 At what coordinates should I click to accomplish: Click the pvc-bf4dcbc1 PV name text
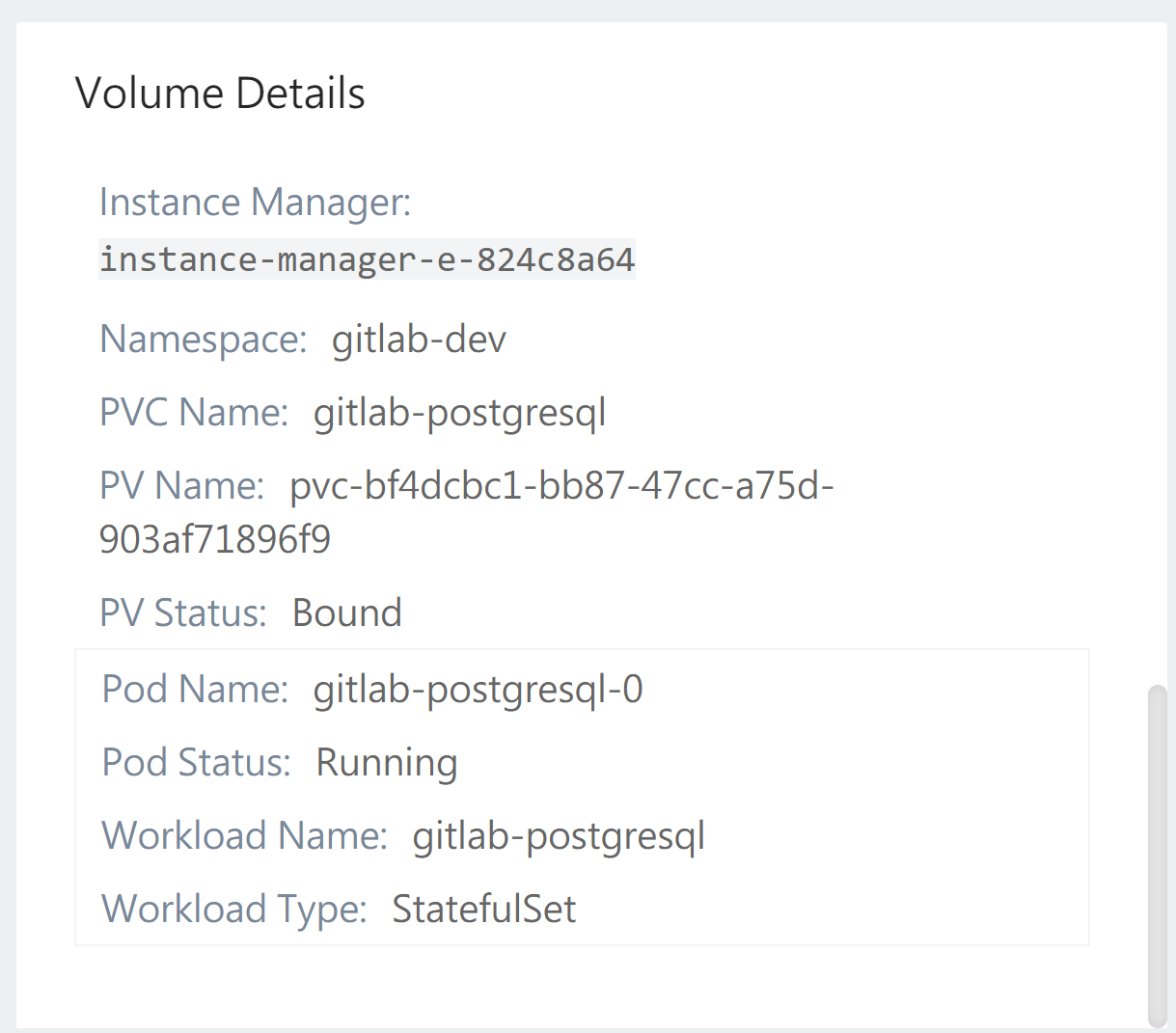pos(561,486)
